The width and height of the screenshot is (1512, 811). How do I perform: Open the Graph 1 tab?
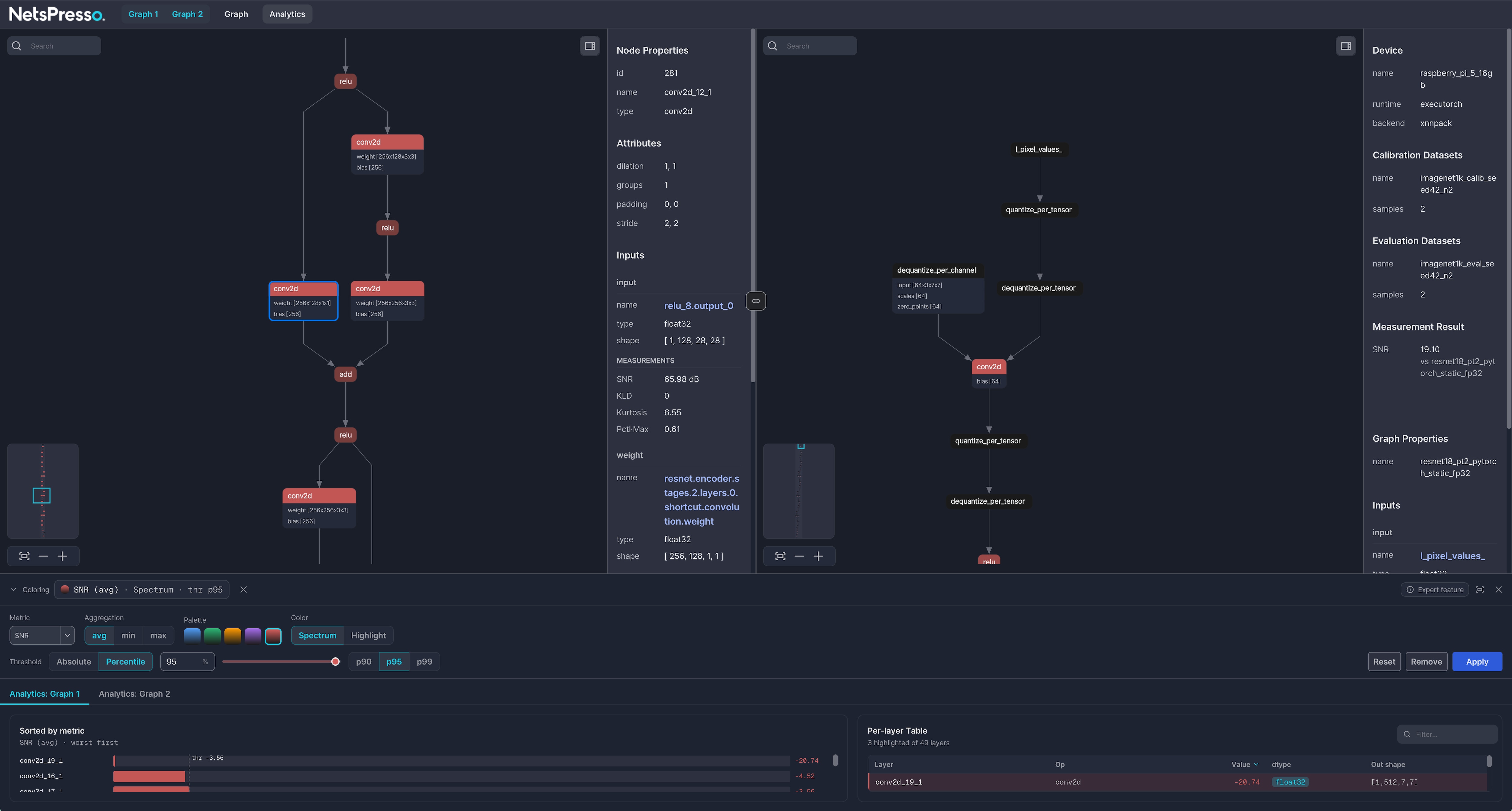[x=143, y=14]
